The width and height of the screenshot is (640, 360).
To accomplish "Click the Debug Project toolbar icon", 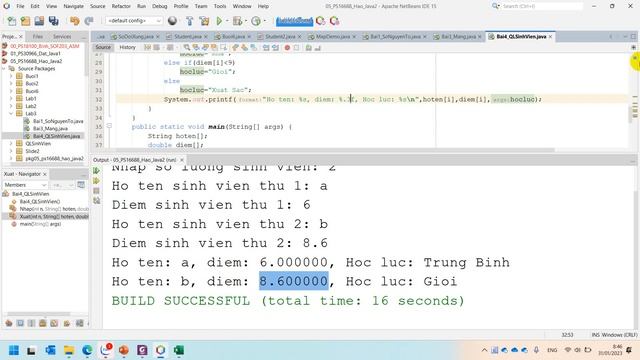I will 237,21.
